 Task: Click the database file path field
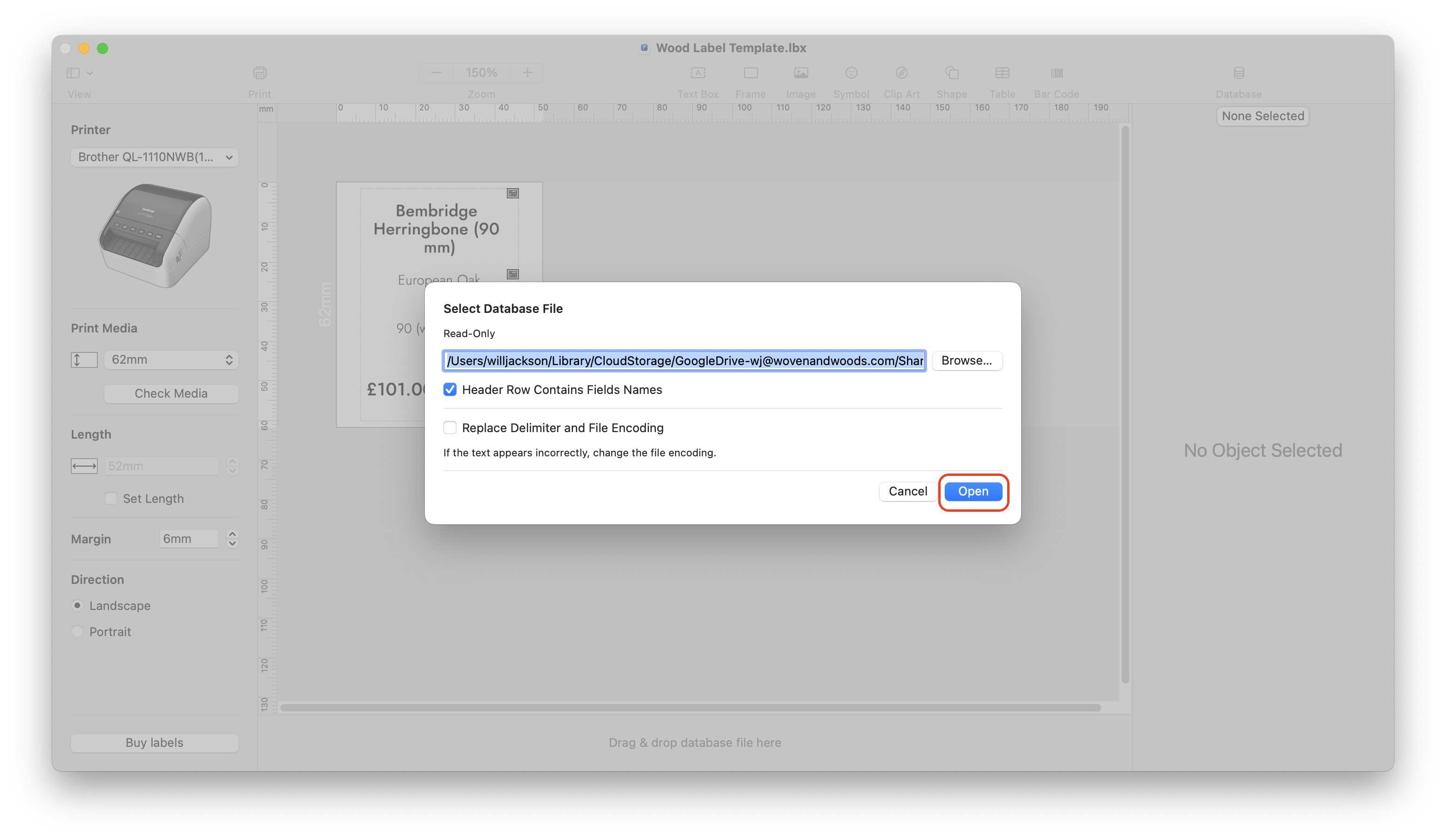pyautogui.click(x=684, y=361)
